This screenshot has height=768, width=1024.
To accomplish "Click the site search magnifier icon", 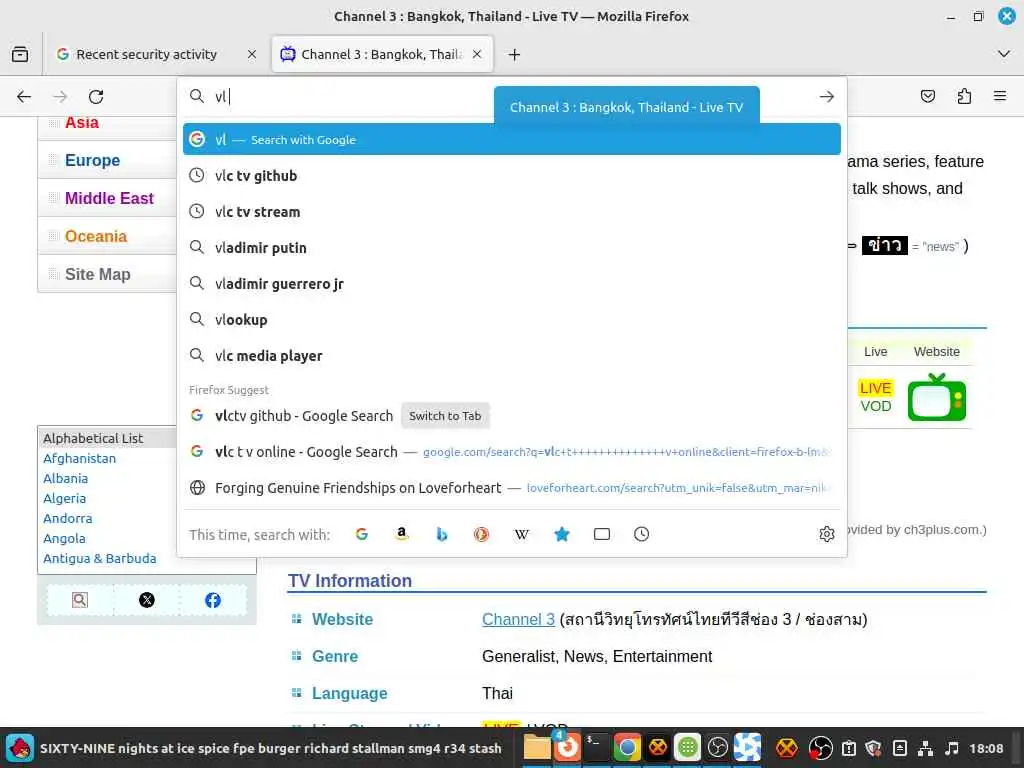I will (x=80, y=600).
